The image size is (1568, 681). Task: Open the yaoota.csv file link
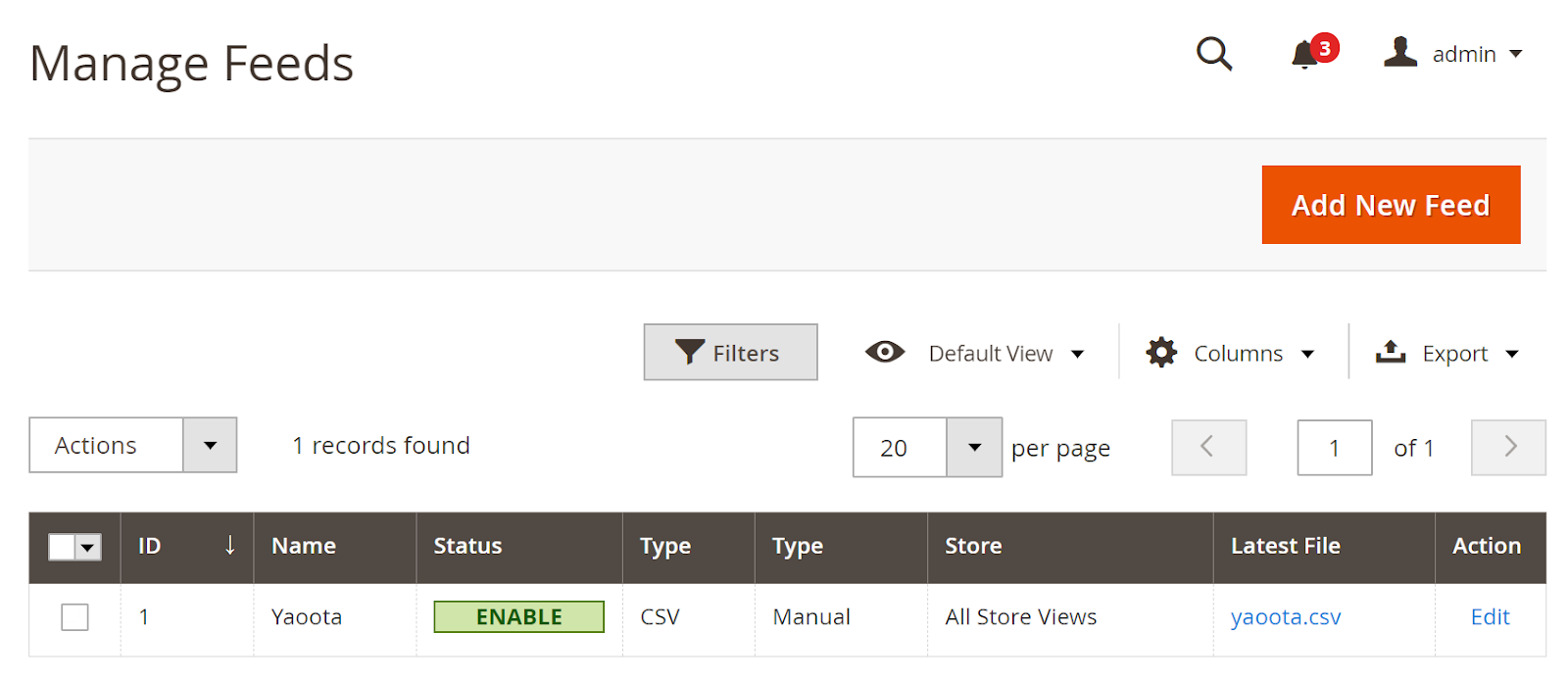[x=1286, y=617]
